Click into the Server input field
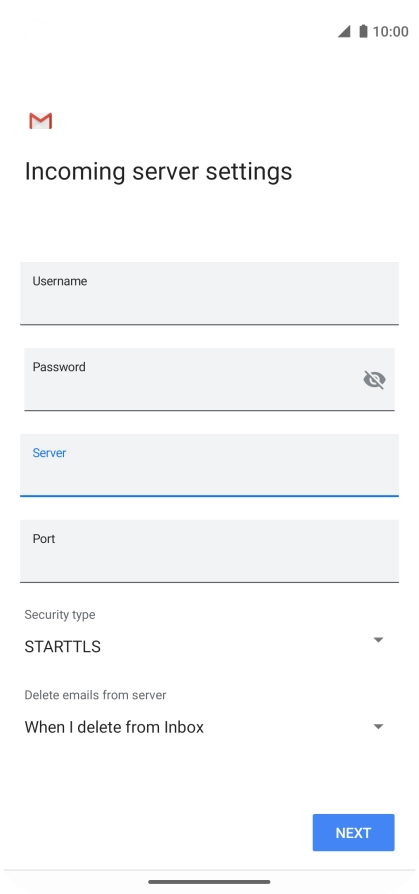Image resolution: width=419 pixels, height=894 pixels. (x=209, y=465)
